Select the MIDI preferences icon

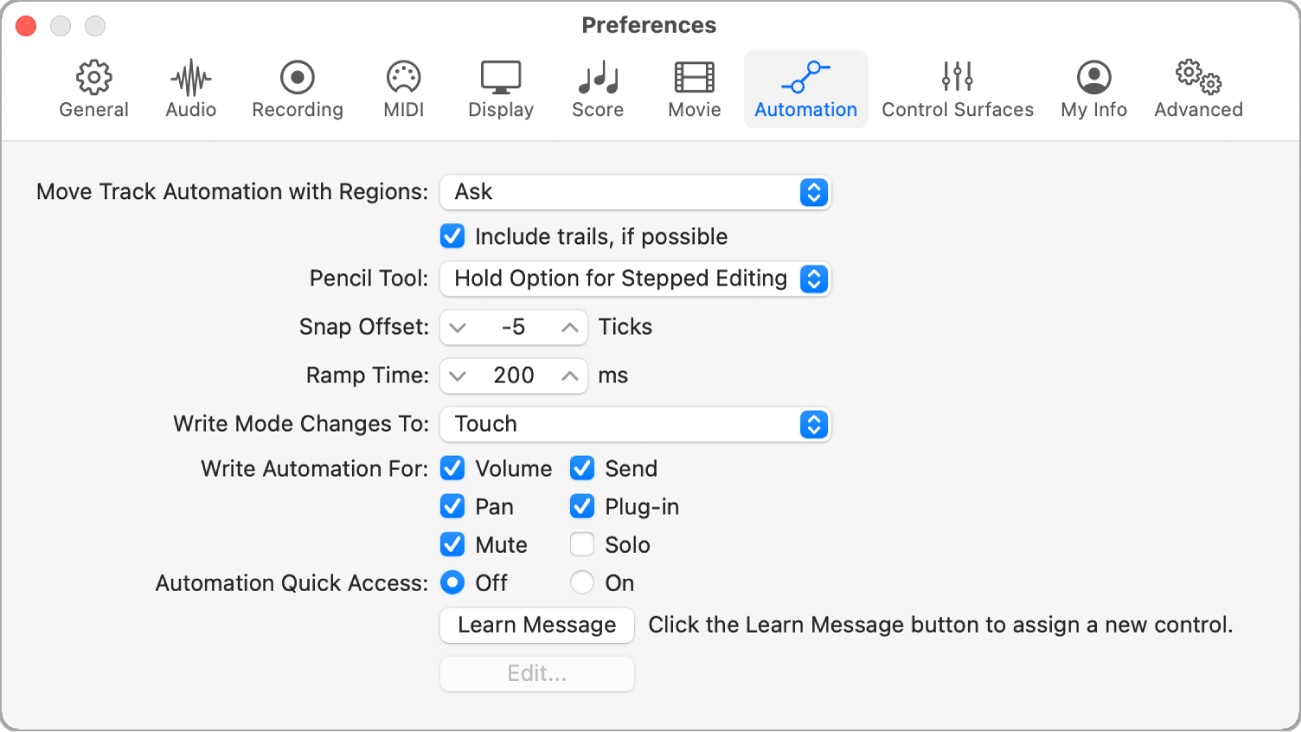pos(403,88)
